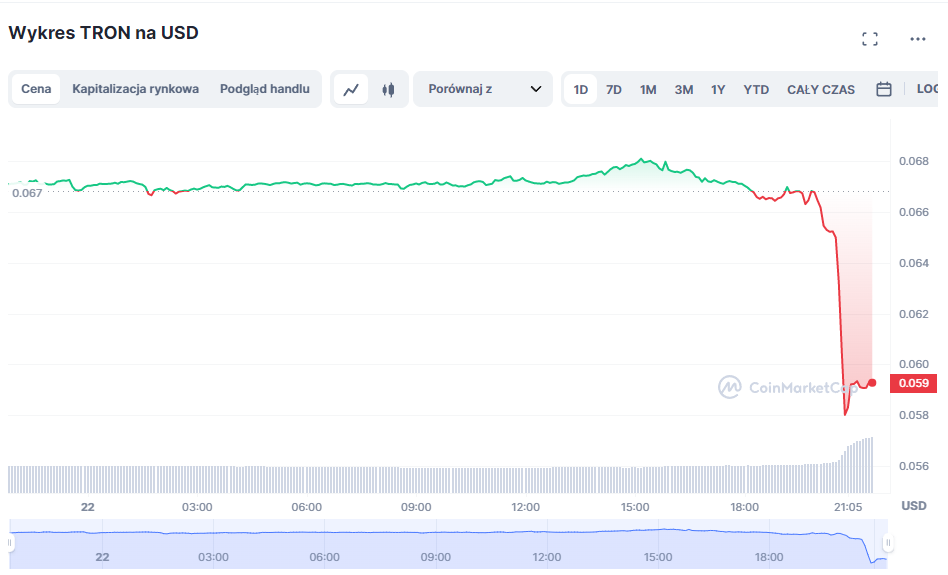Expand the Porównaj z dropdown
Viewport: 948px width, 575px height.
[483, 89]
